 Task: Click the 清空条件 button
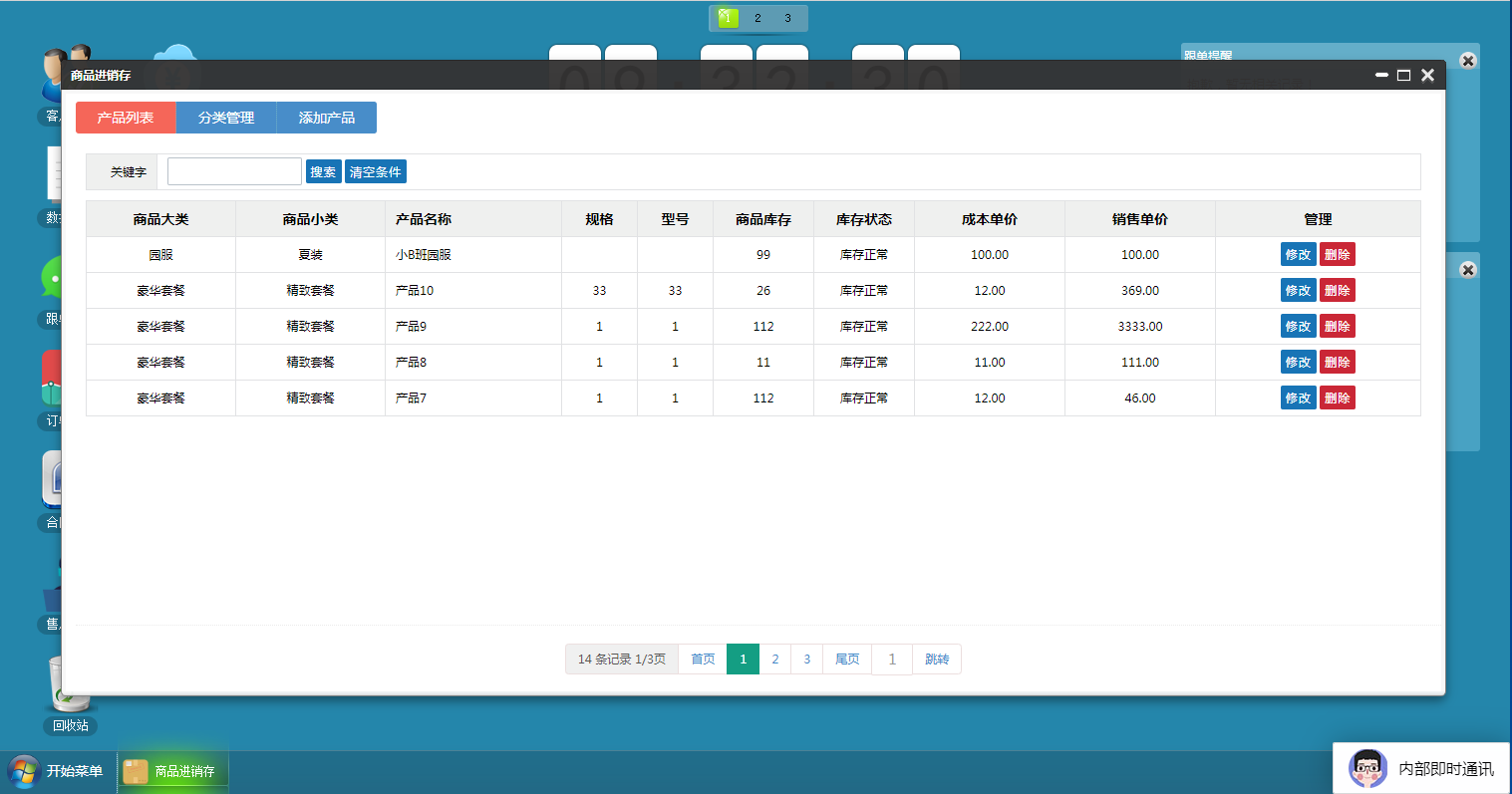pyautogui.click(x=375, y=172)
